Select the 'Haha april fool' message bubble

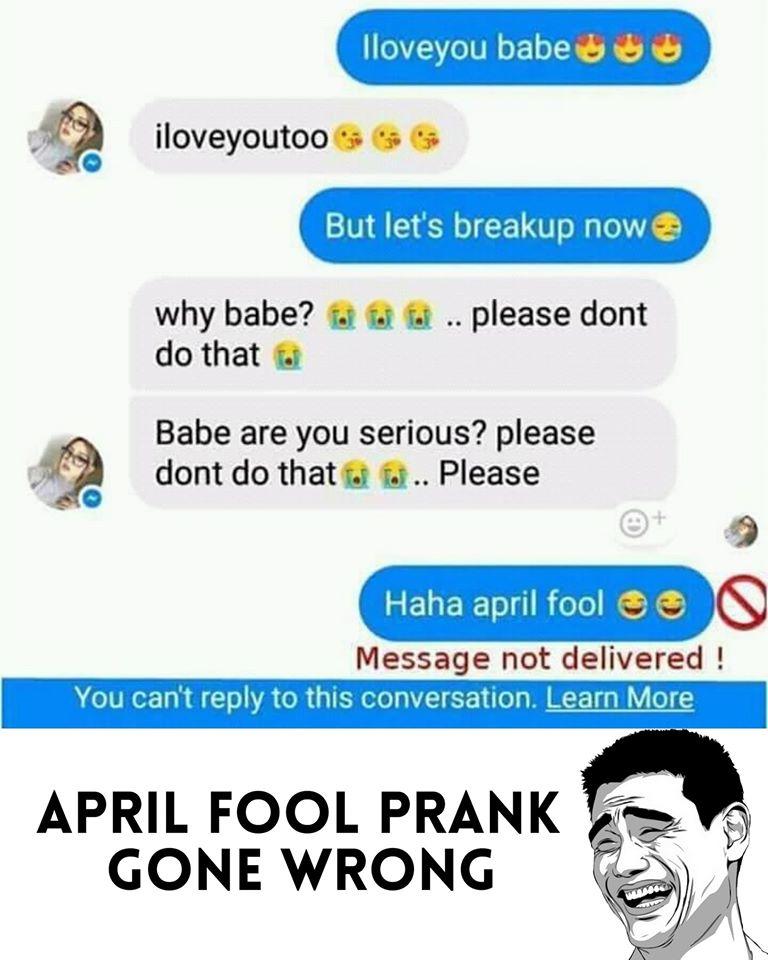[x=536, y=604]
